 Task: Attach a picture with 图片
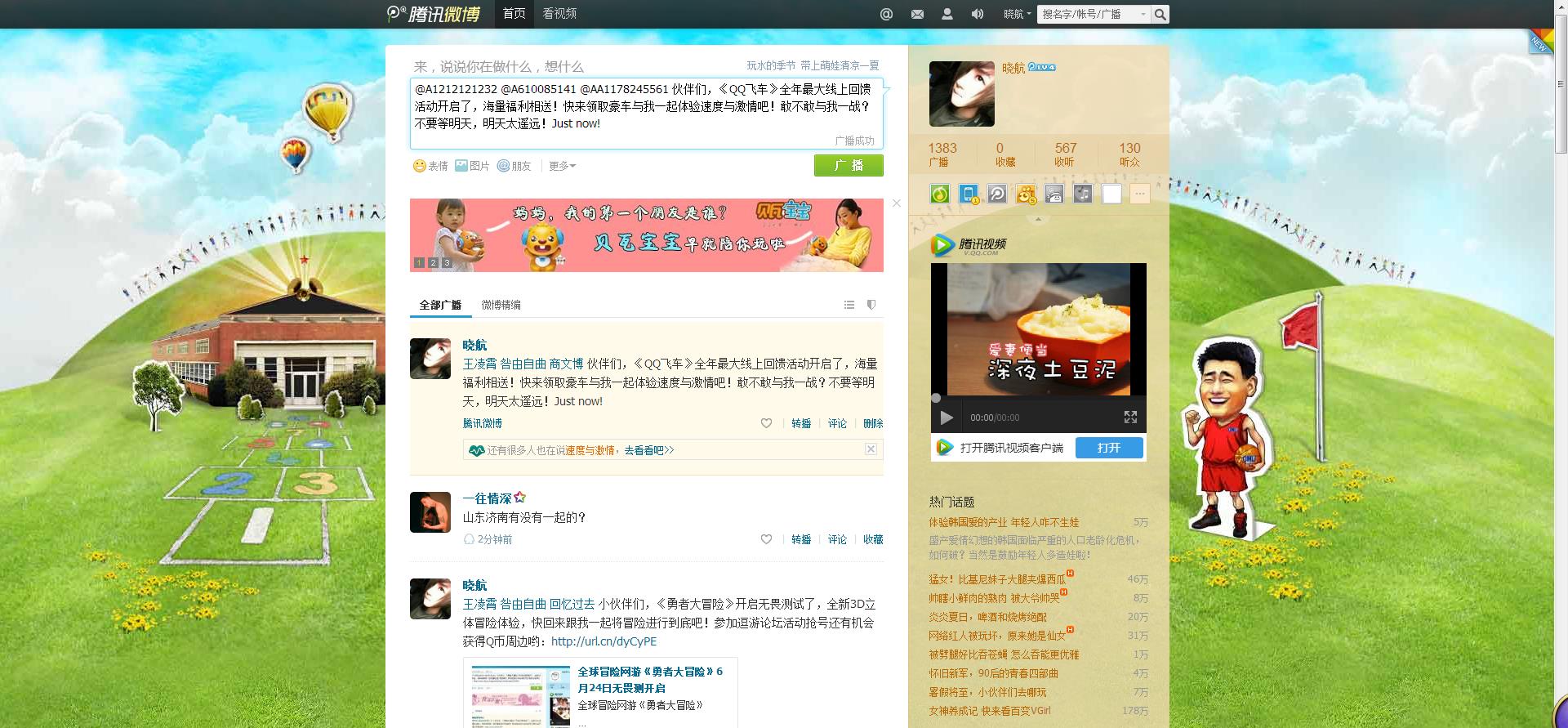pyautogui.click(x=472, y=166)
